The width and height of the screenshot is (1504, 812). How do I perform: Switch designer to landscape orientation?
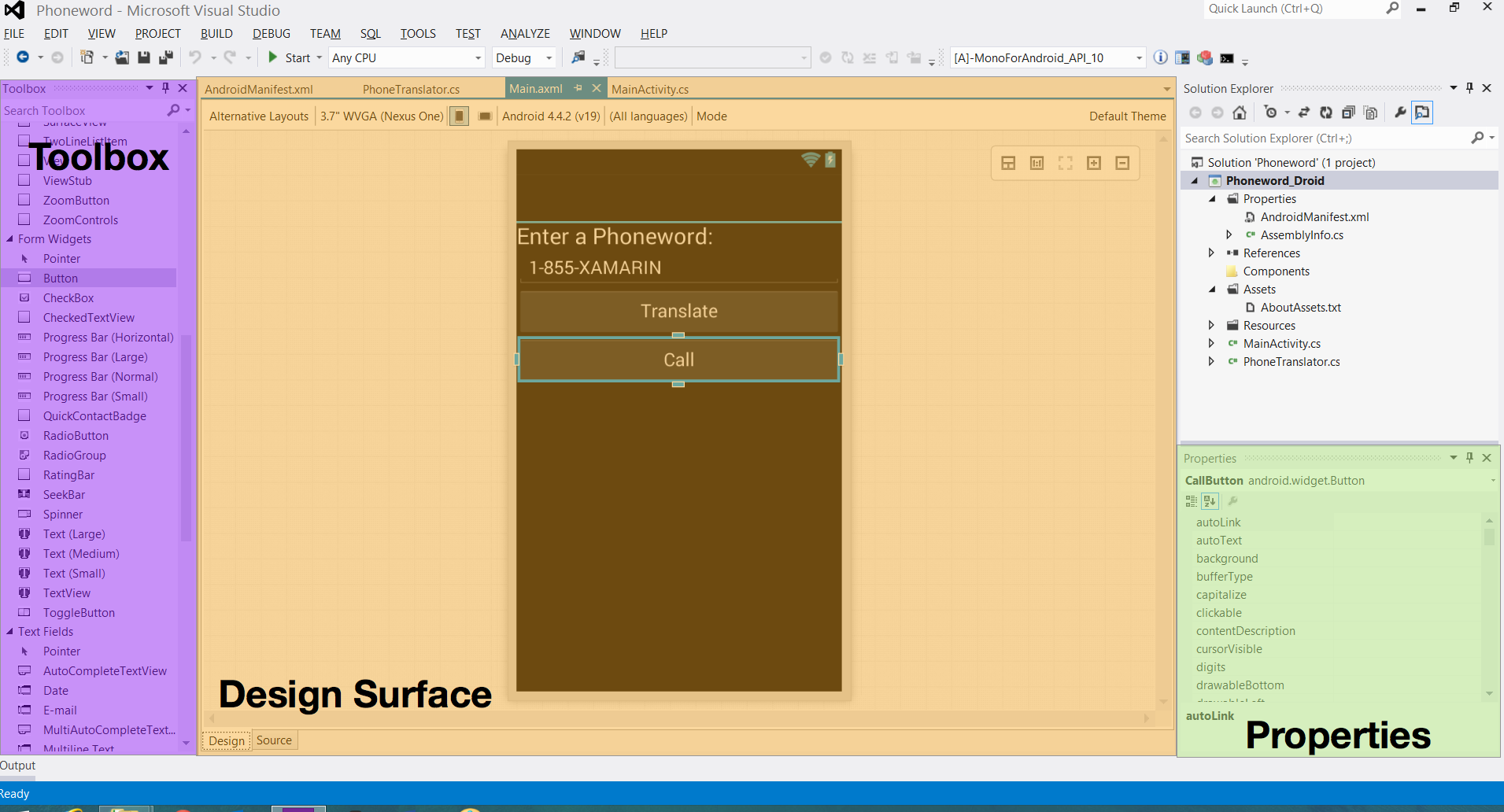coord(485,116)
